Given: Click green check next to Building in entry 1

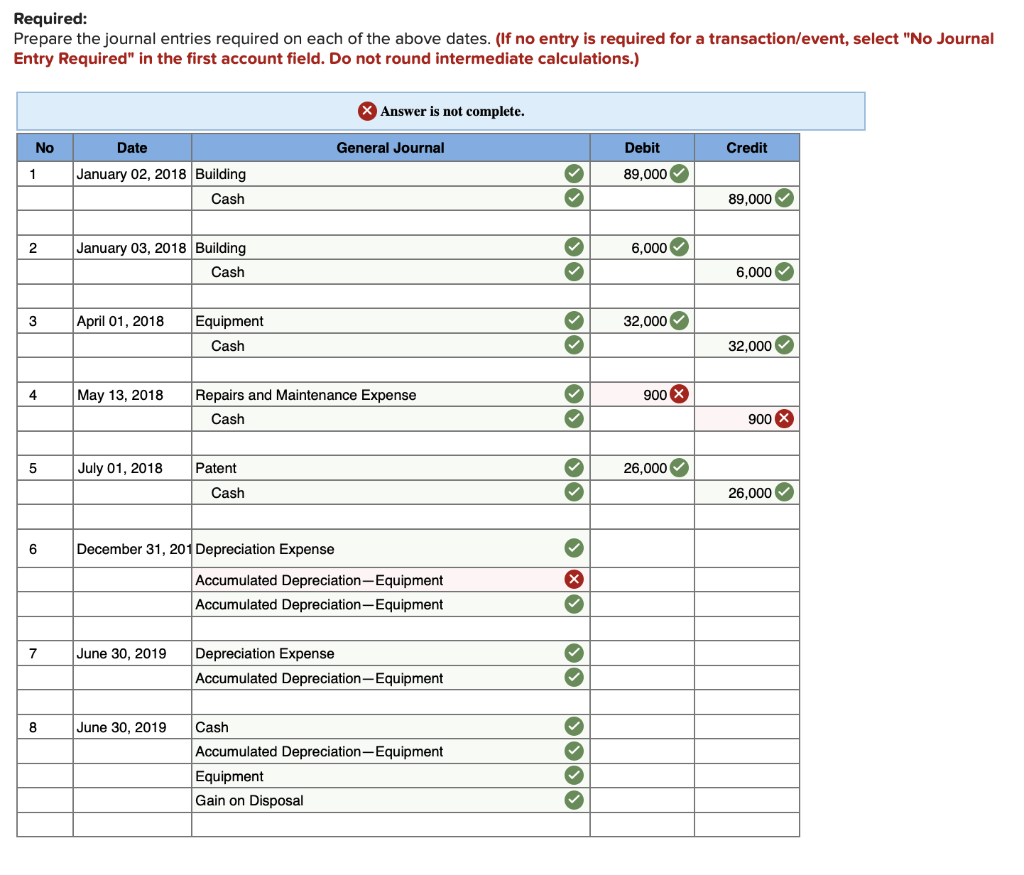Looking at the screenshot, I should (x=574, y=174).
